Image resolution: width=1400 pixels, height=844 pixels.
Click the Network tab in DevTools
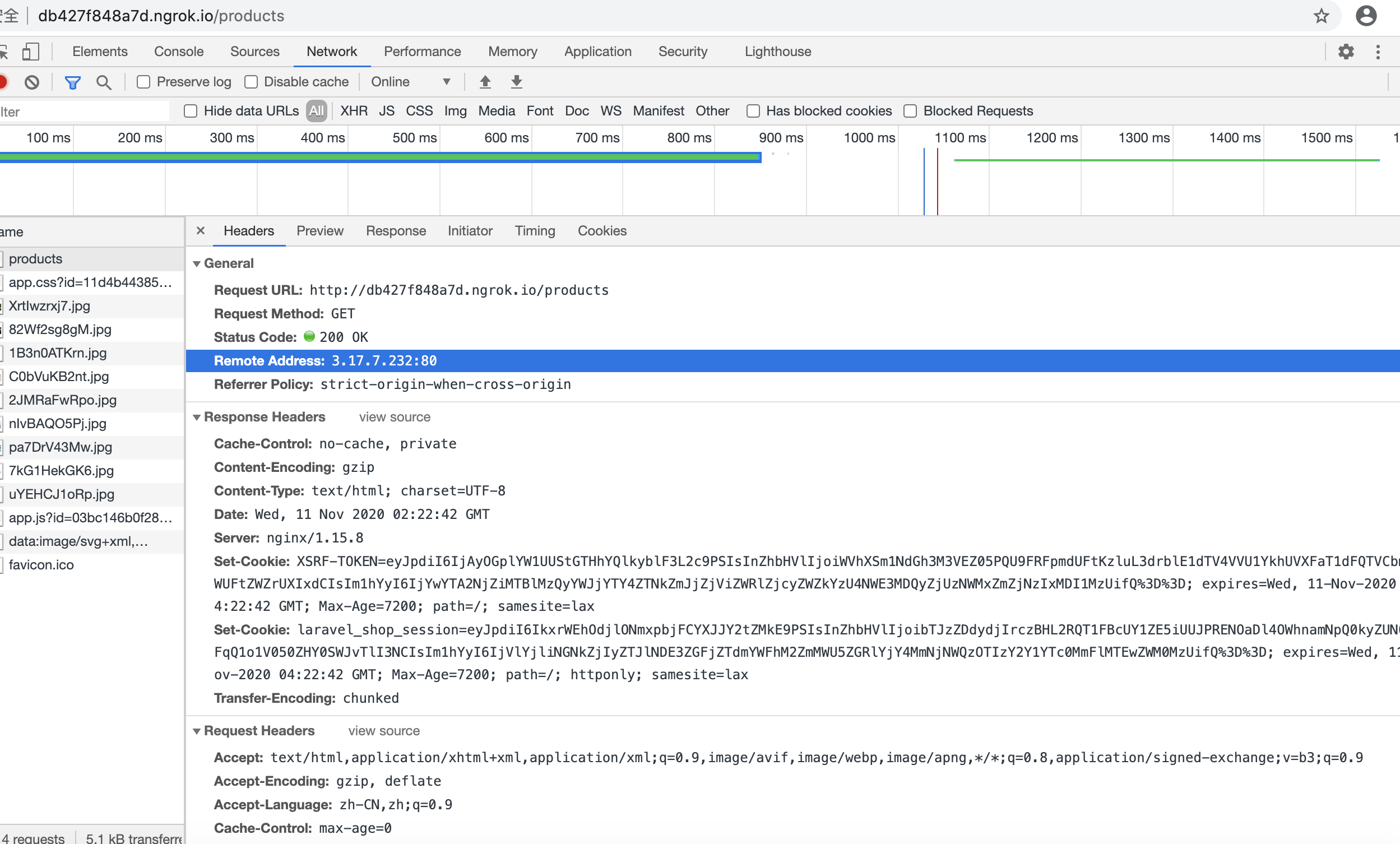[x=331, y=51]
